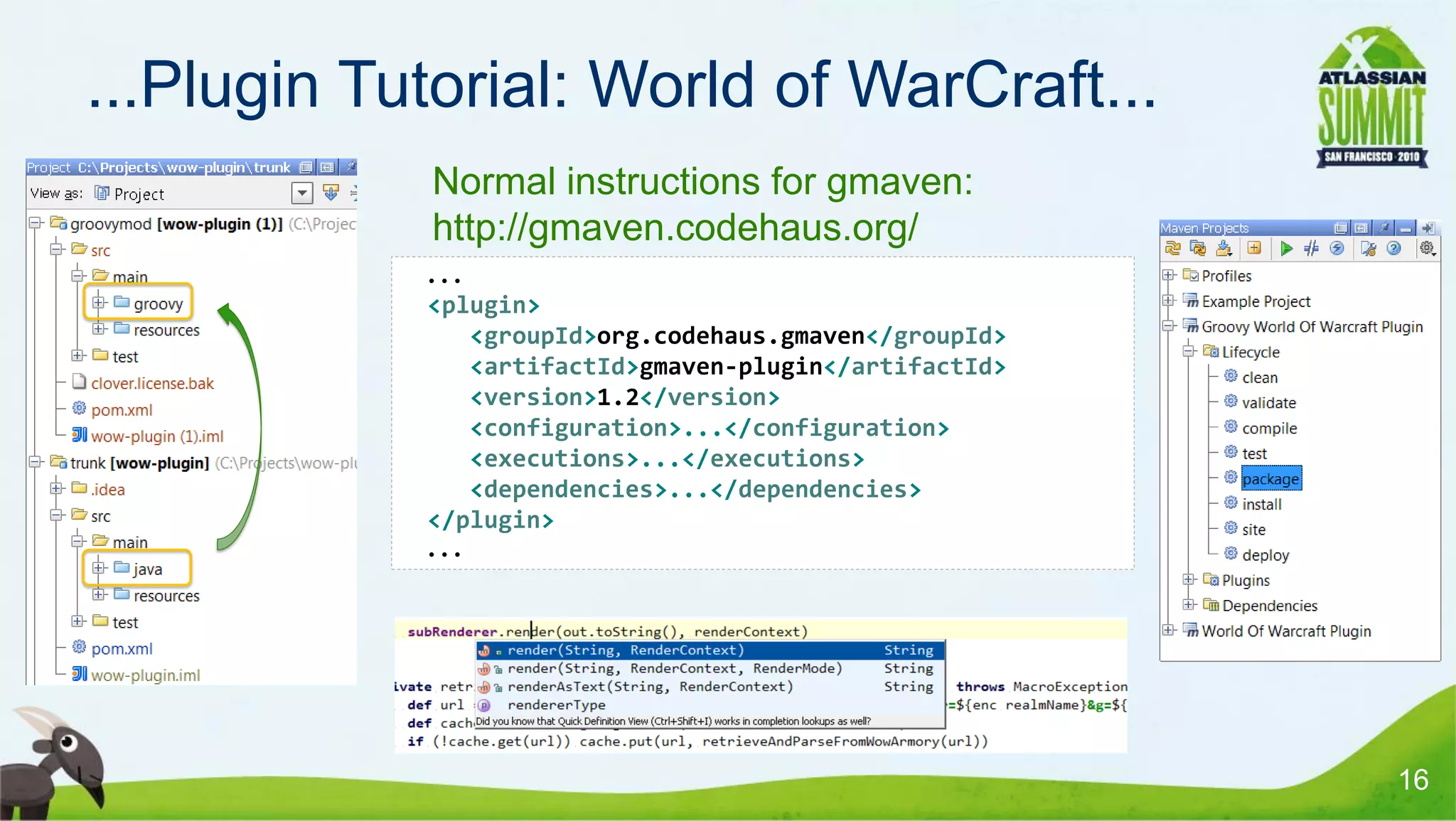Screen dimensions: 1456x821
Task: Expand the Plugins node in Maven tree
Action: [x=1189, y=580]
